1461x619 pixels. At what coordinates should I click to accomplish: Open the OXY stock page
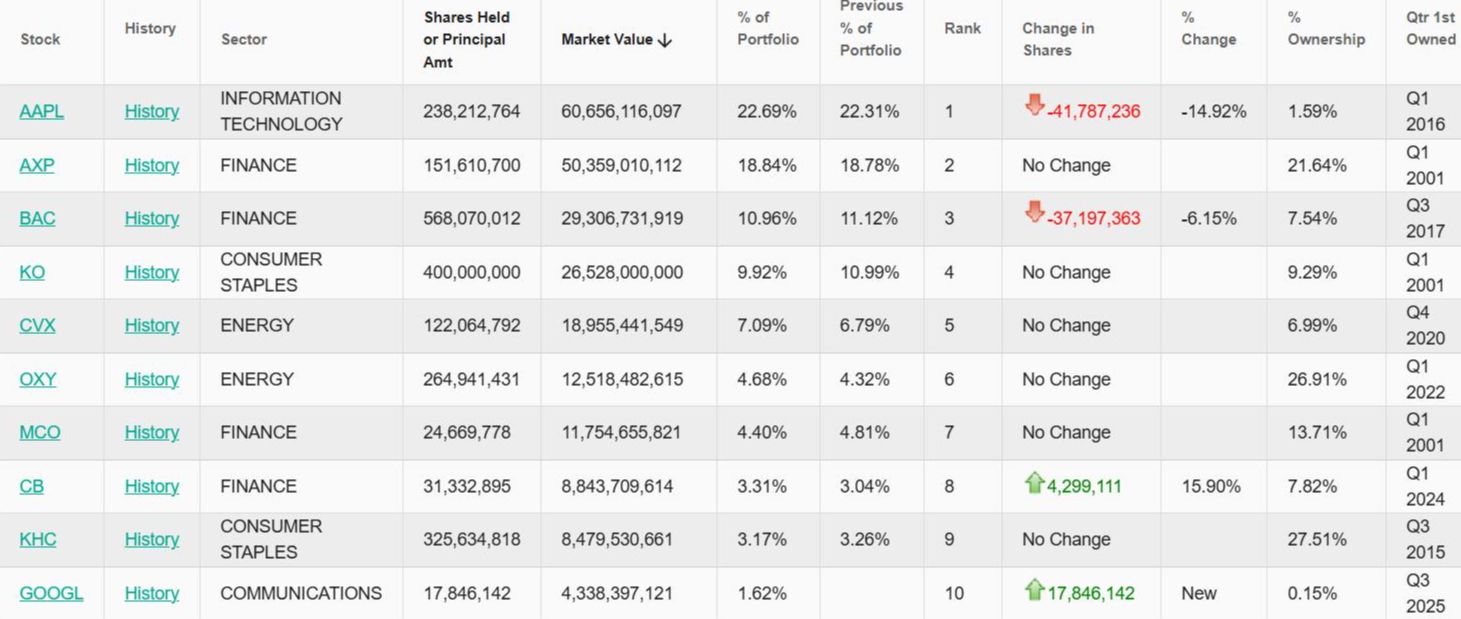click(x=38, y=379)
